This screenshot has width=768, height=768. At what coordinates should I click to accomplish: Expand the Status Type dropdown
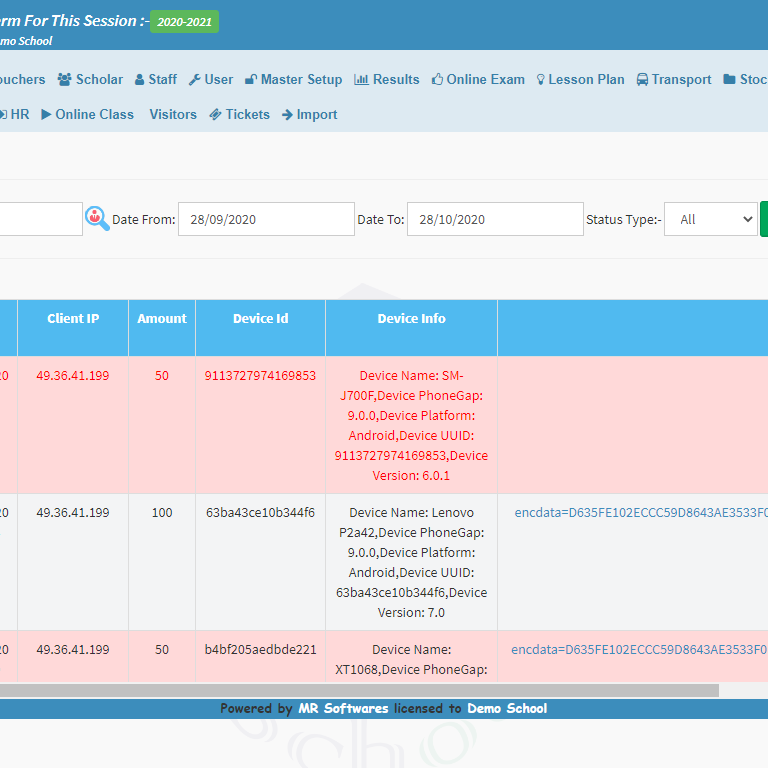click(710, 220)
